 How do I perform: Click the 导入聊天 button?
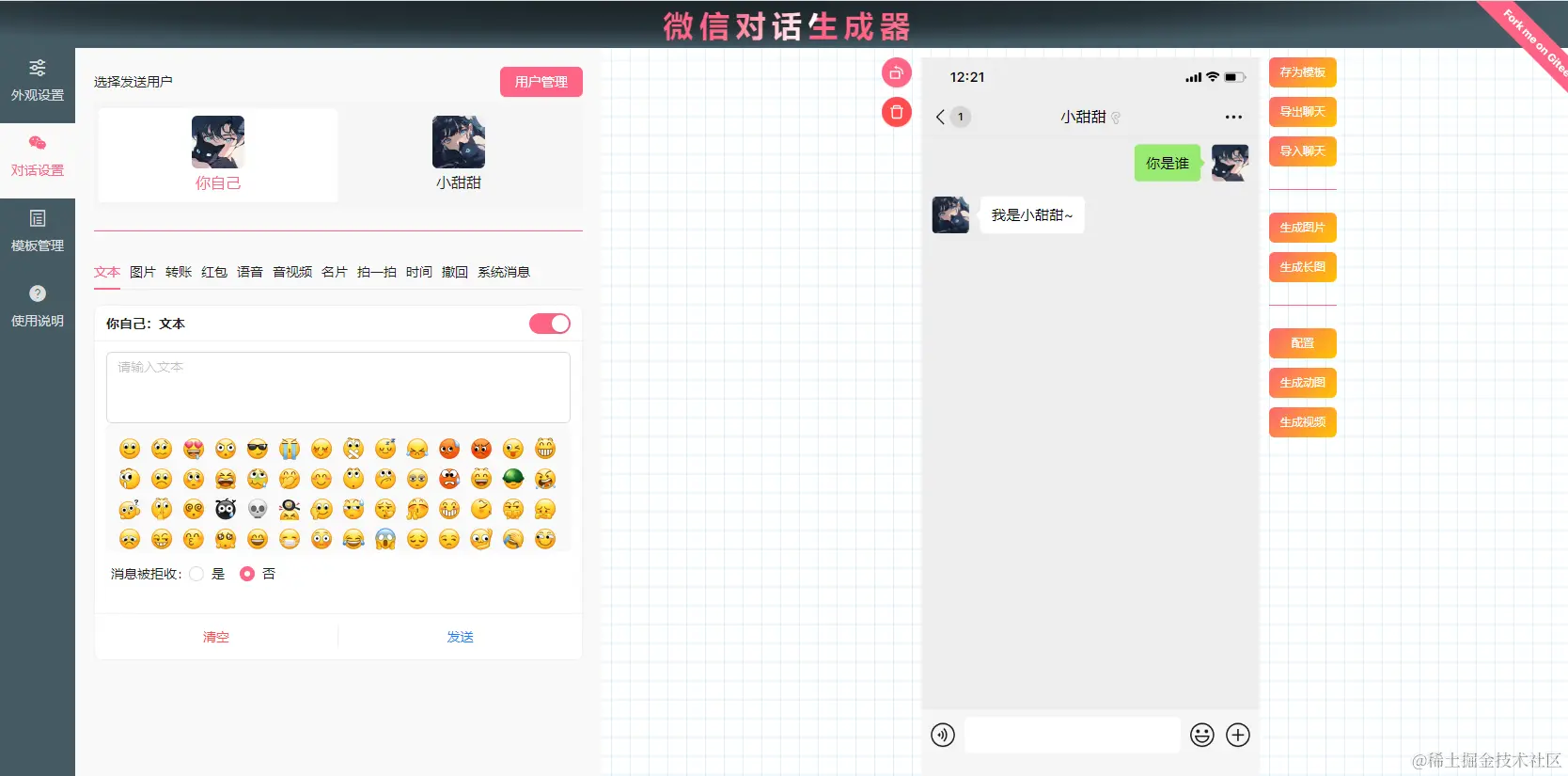click(1303, 151)
